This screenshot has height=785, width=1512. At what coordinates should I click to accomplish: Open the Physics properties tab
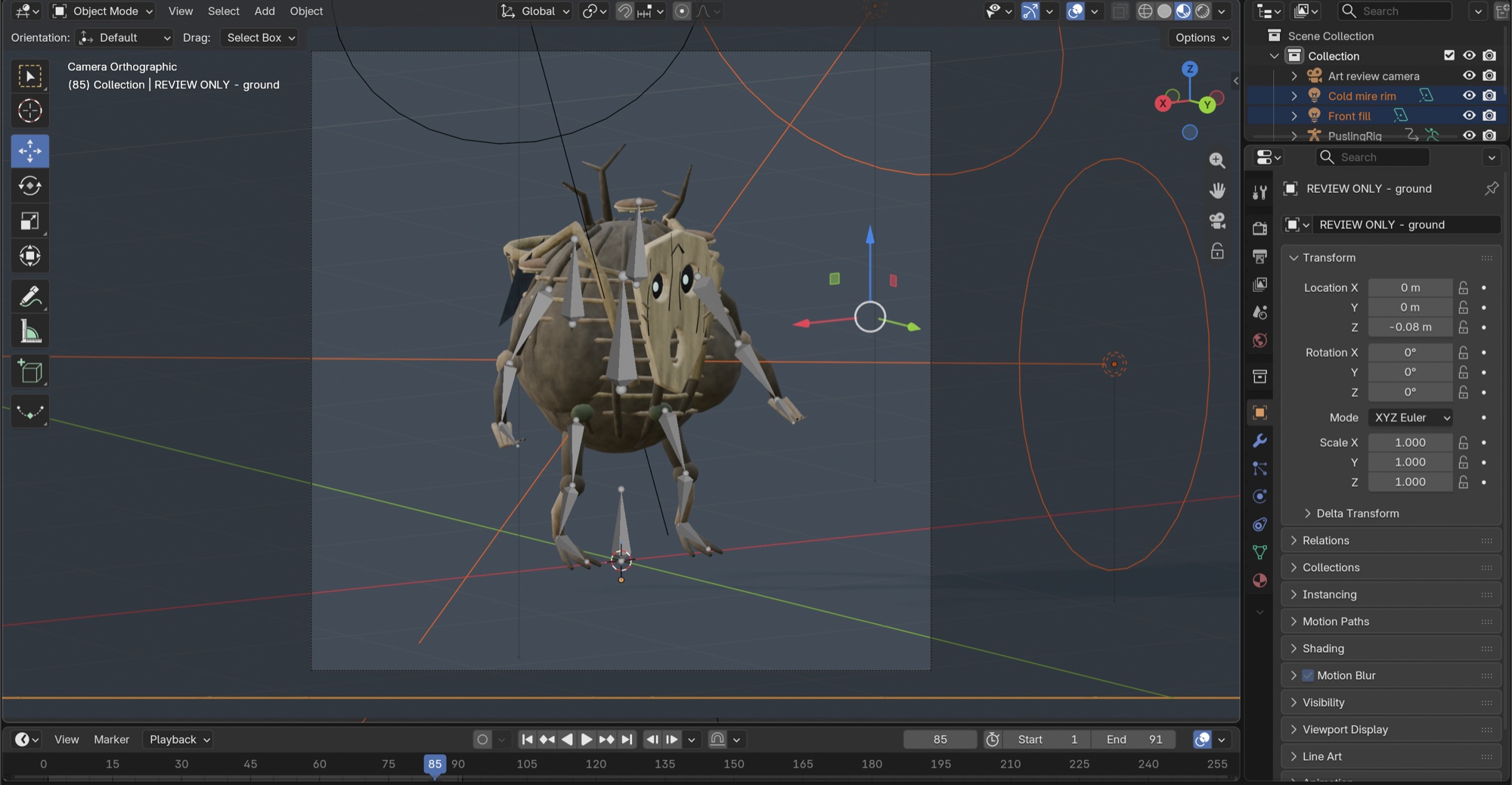coord(1259,497)
